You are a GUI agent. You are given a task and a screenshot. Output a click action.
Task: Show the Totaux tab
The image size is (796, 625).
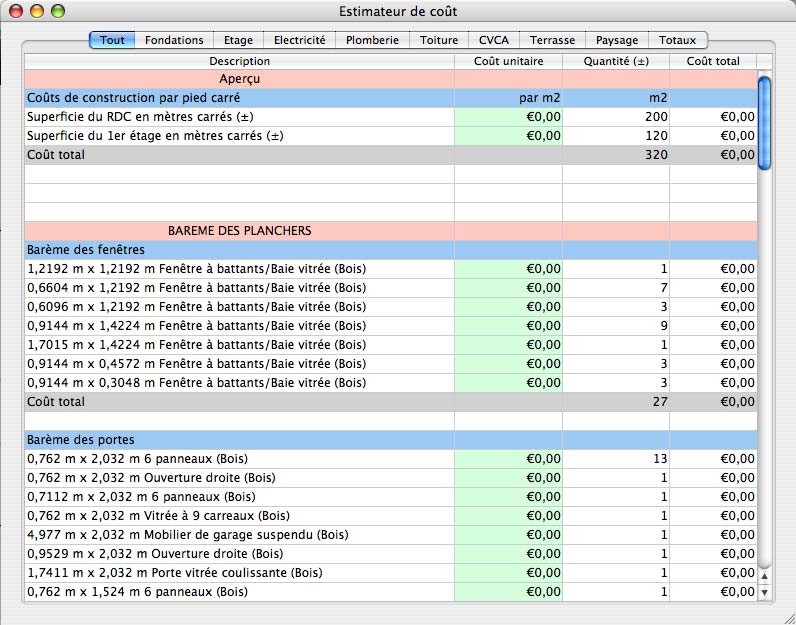click(x=678, y=40)
